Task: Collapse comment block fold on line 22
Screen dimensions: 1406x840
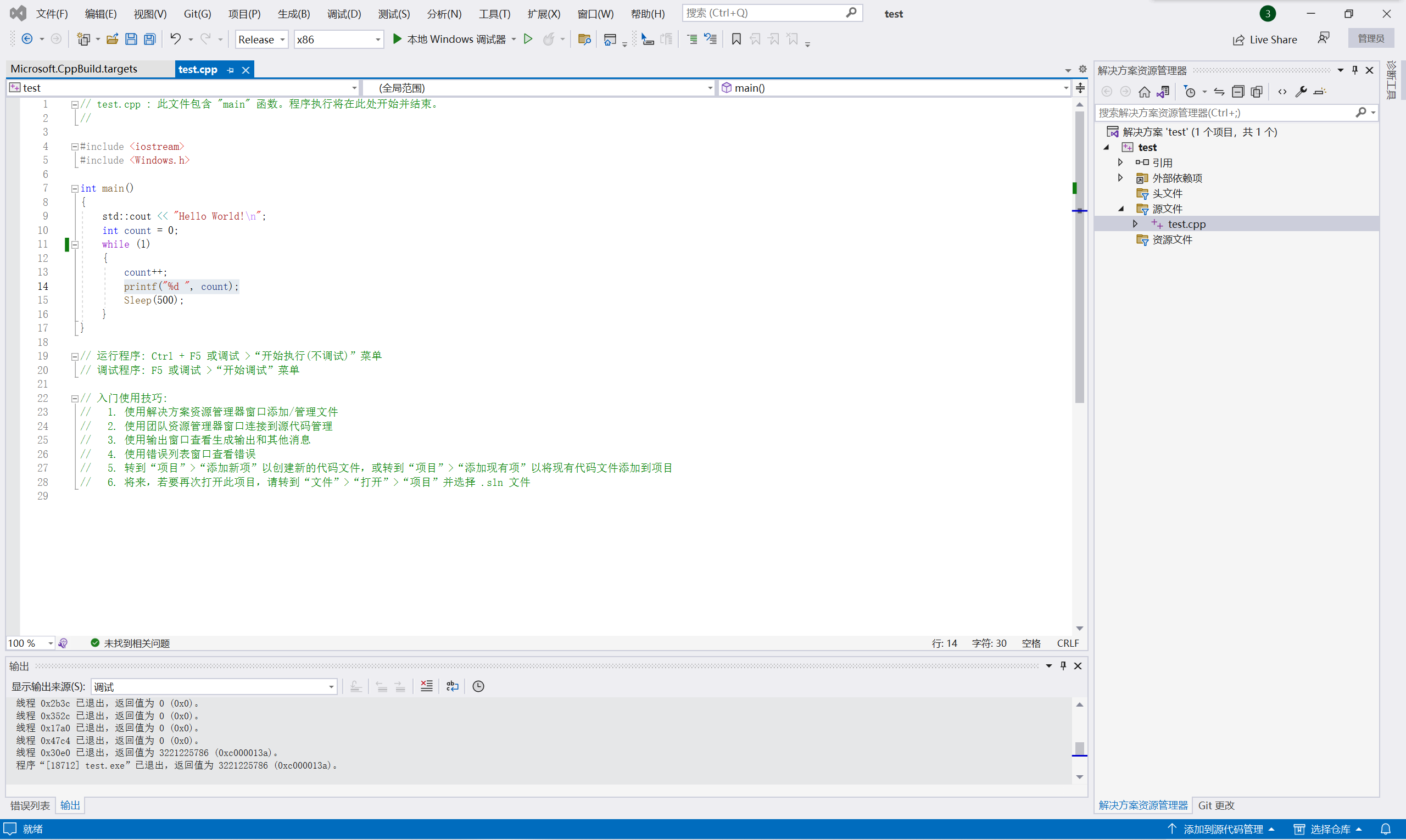Action: [75, 399]
